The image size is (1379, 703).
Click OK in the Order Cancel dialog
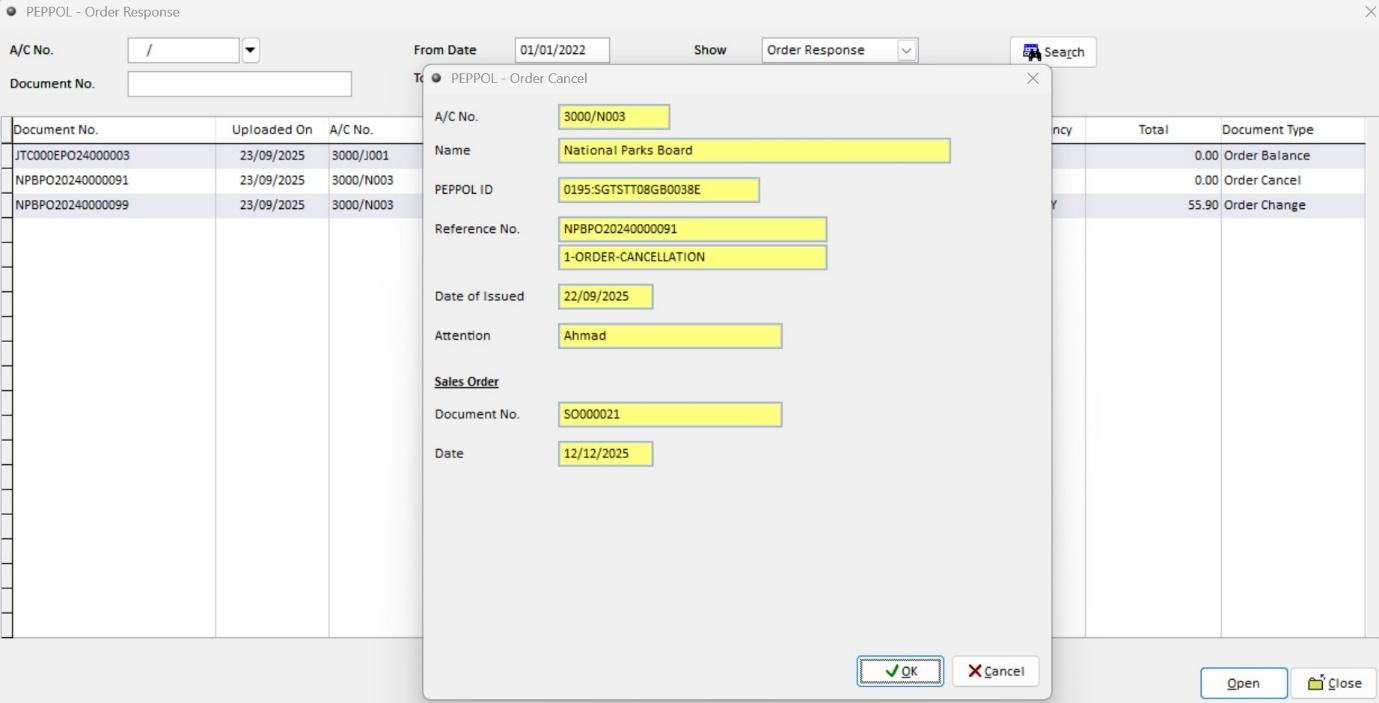(x=900, y=671)
